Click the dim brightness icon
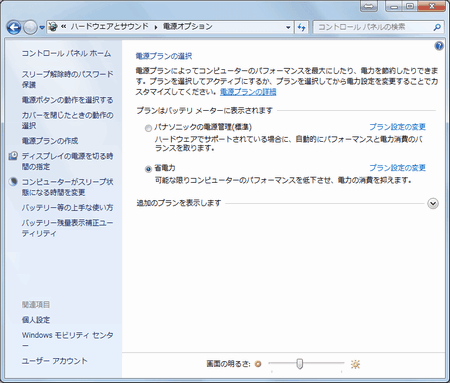The image size is (450, 383). click(258, 364)
